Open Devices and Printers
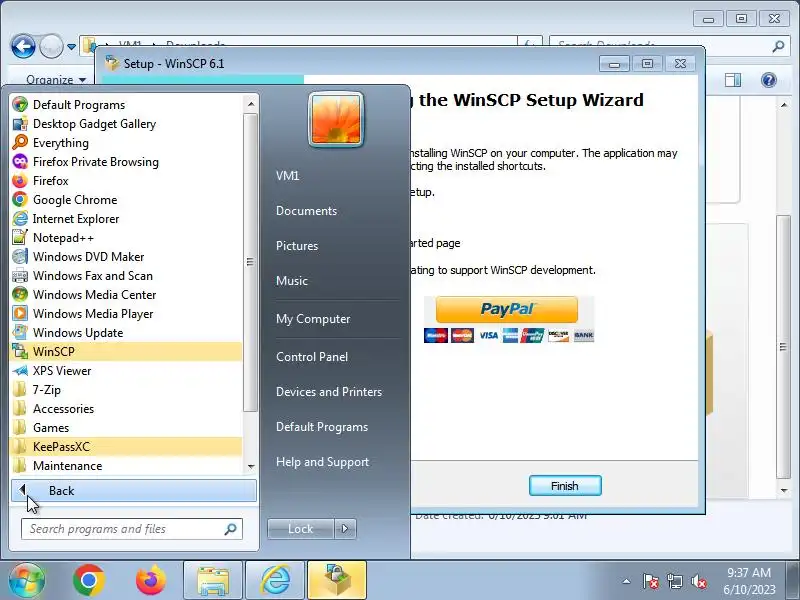 (329, 392)
